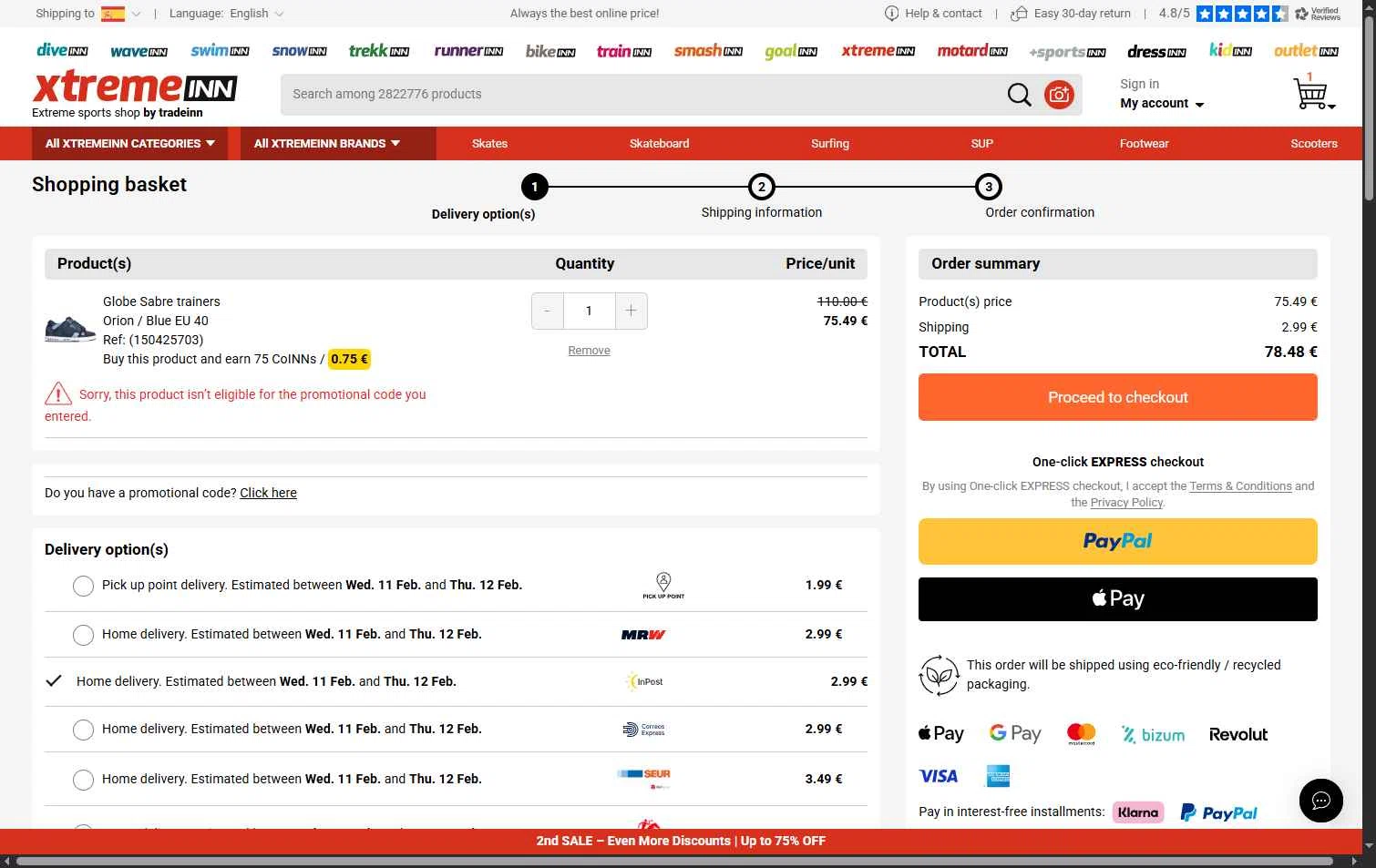1376x868 pixels.
Task: Expand the My account dropdown
Action: [x=1162, y=104]
